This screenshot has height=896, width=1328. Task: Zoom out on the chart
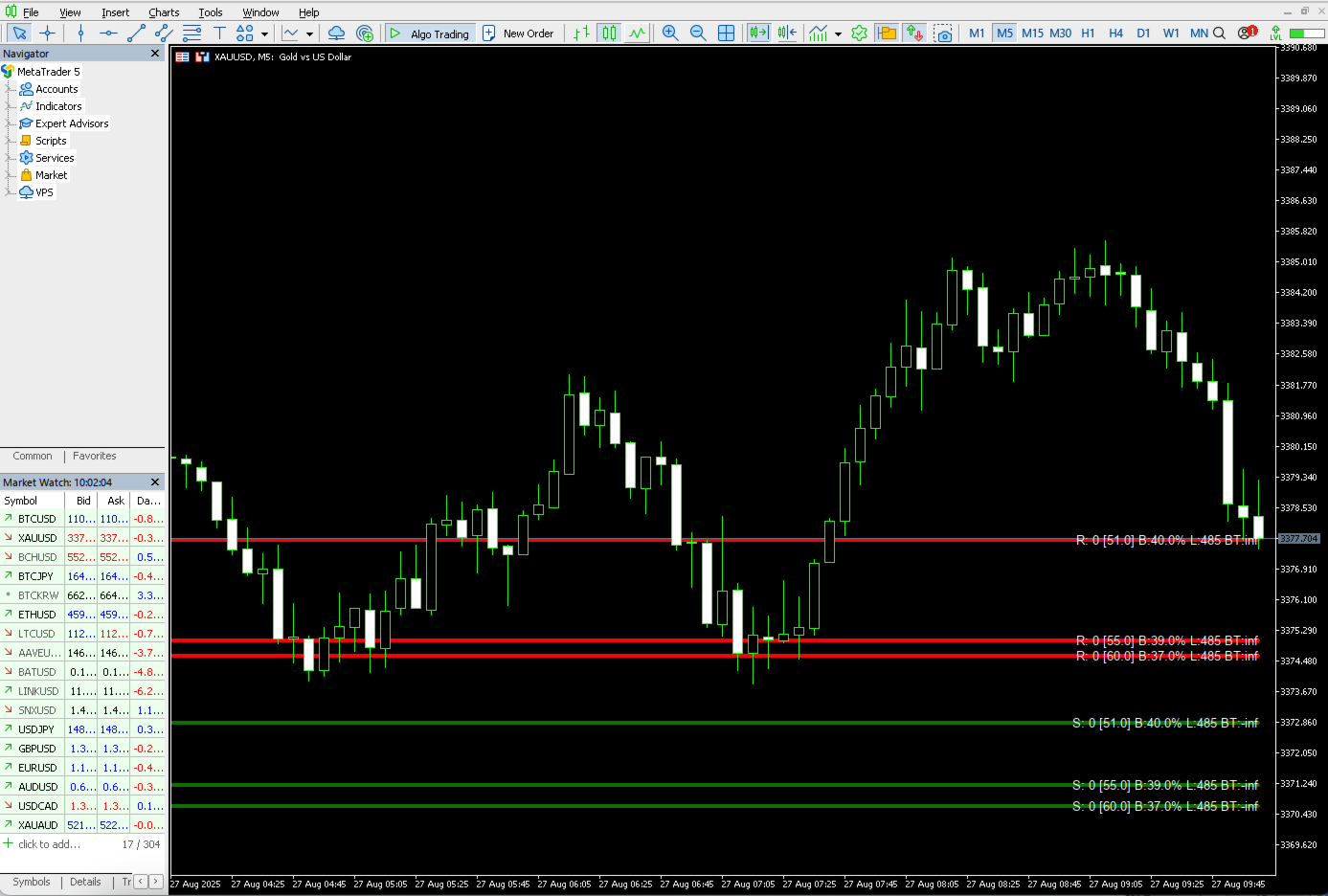698,34
